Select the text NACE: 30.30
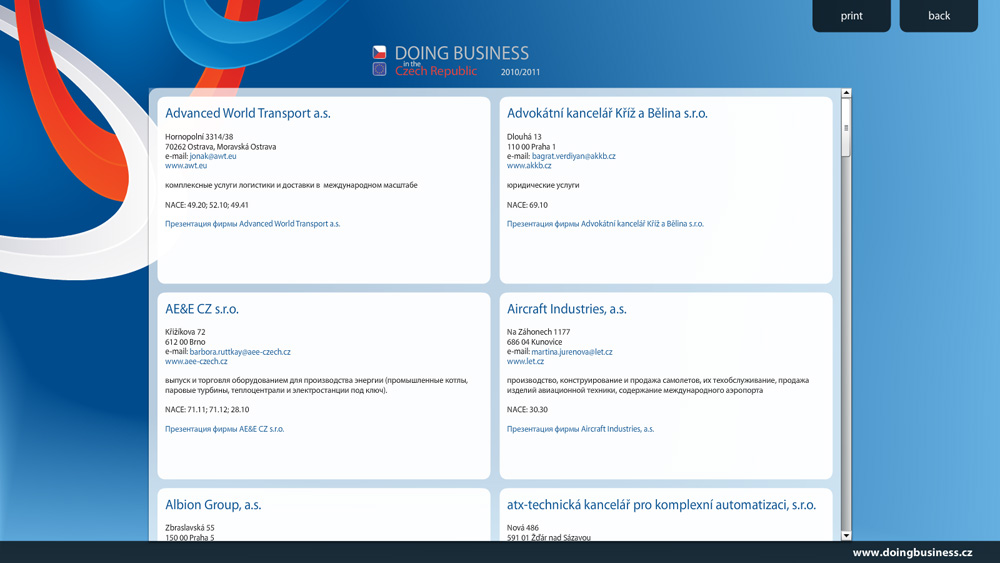Viewport: 1000px width, 563px height. pyautogui.click(x=527, y=410)
